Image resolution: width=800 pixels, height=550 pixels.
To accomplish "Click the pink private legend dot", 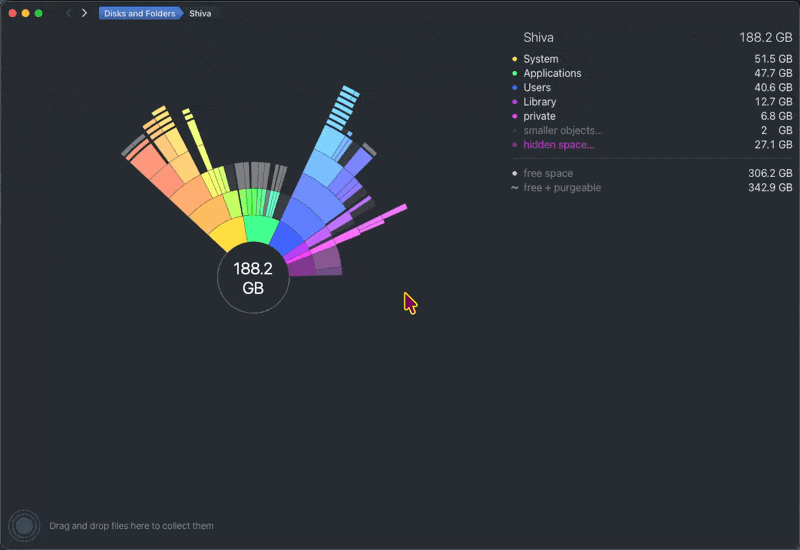I will click(x=515, y=116).
